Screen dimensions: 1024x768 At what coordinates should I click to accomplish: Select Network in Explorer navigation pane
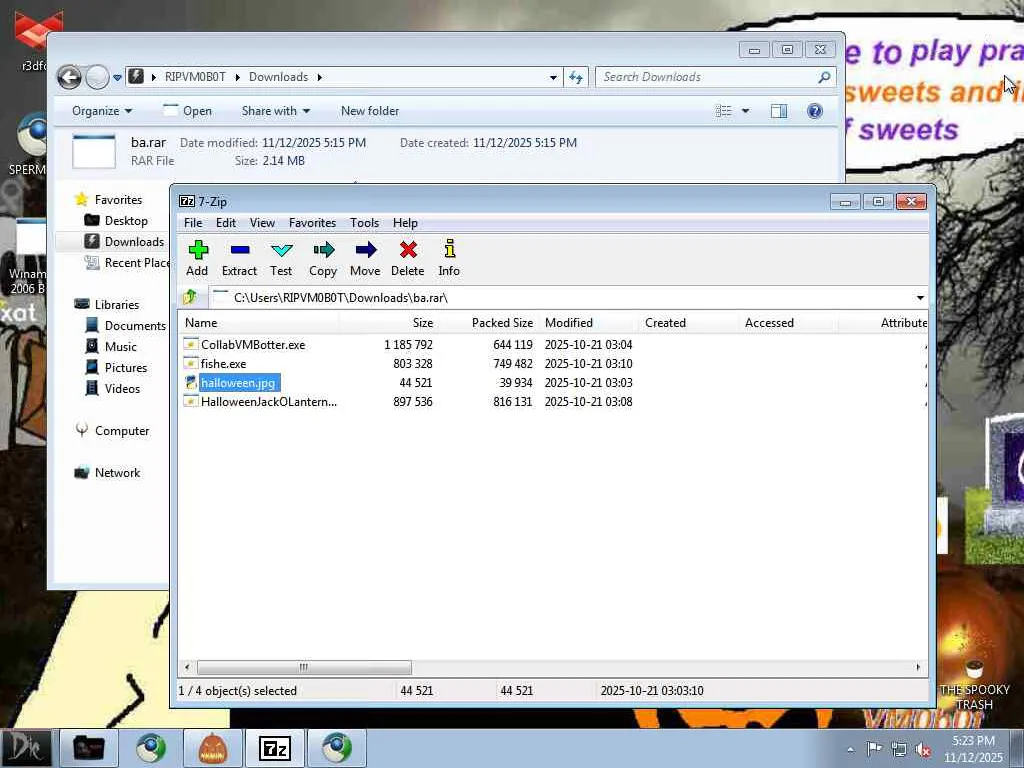click(x=117, y=473)
